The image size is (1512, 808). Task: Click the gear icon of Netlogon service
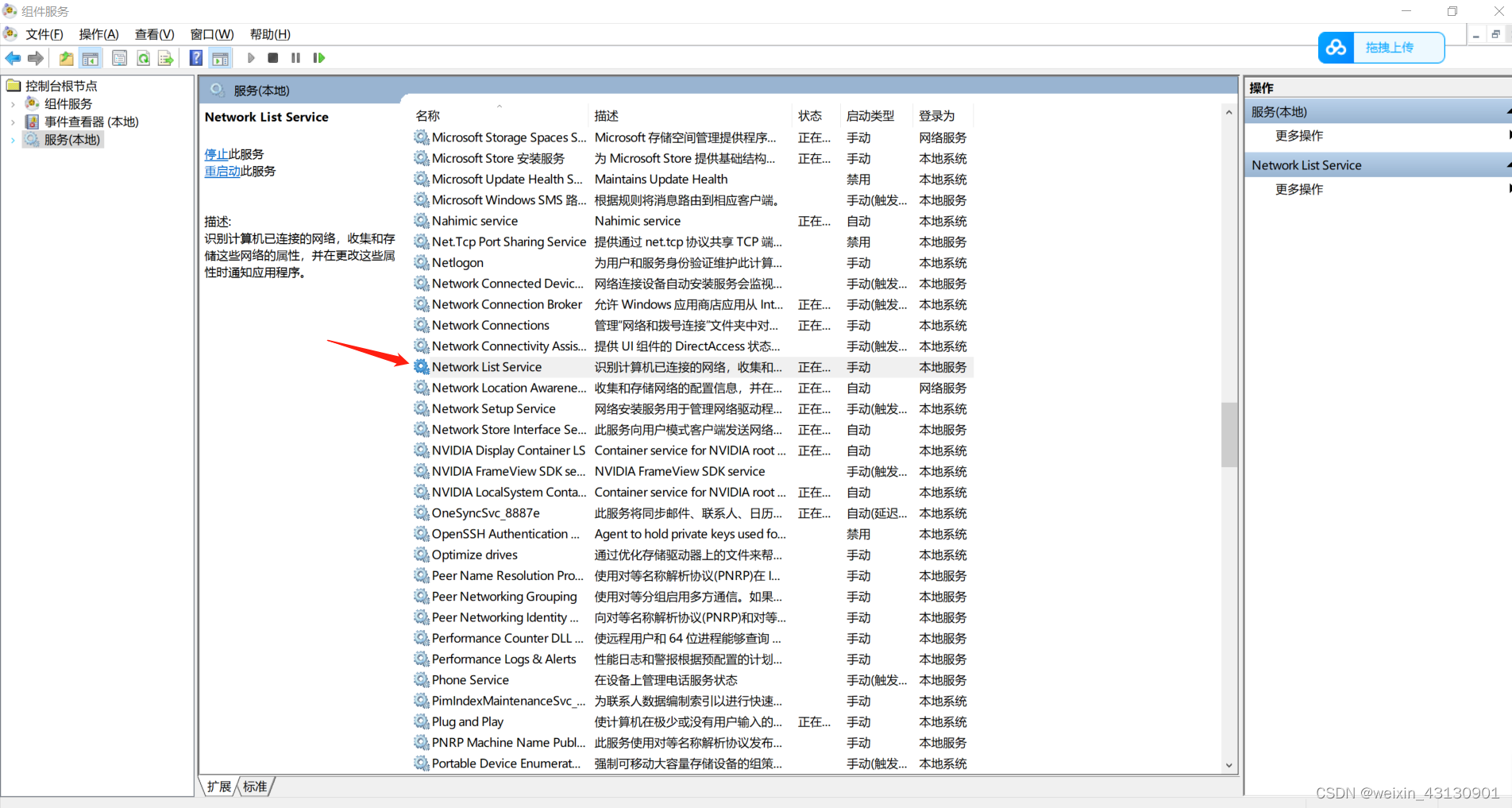421,262
